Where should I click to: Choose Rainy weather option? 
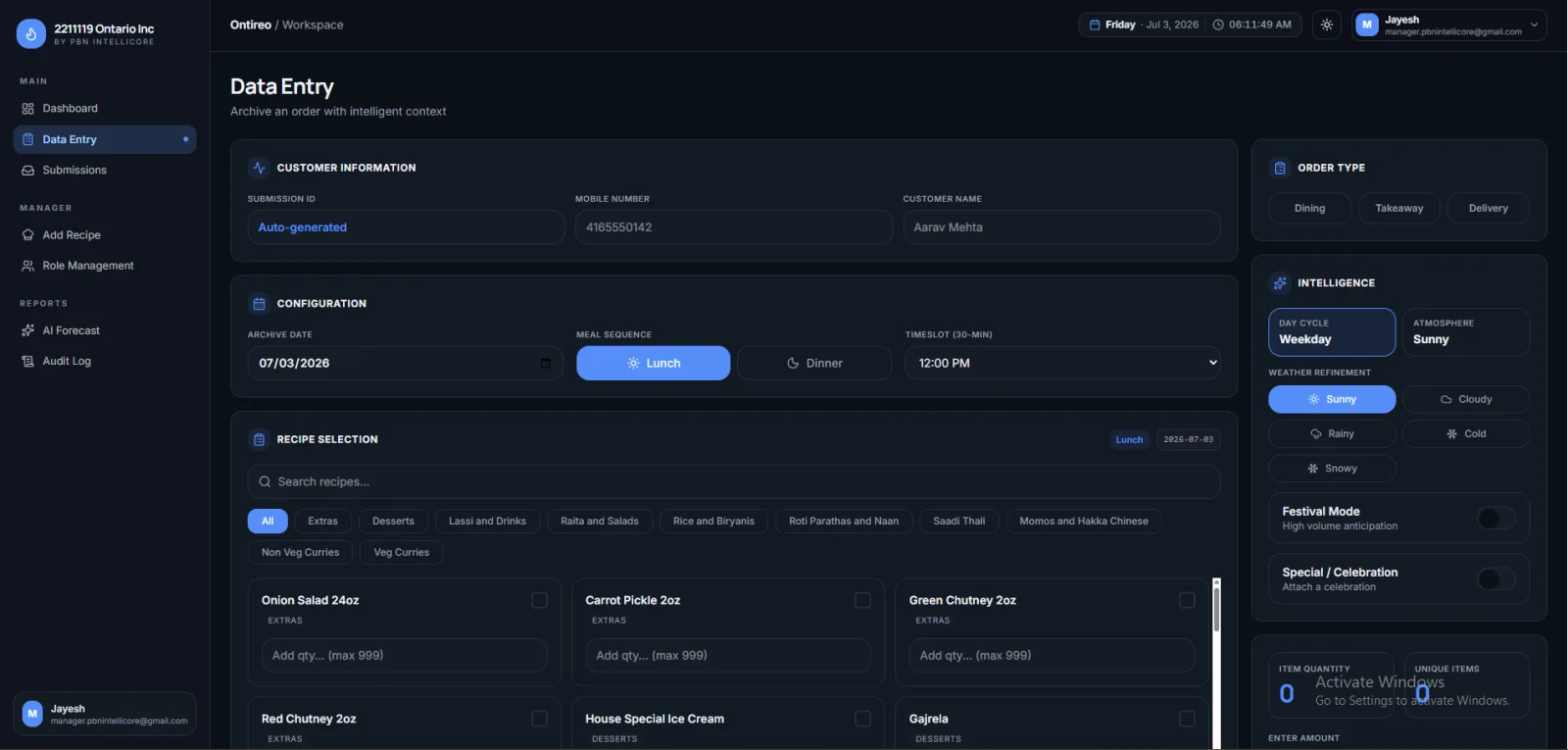pyautogui.click(x=1332, y=433)
